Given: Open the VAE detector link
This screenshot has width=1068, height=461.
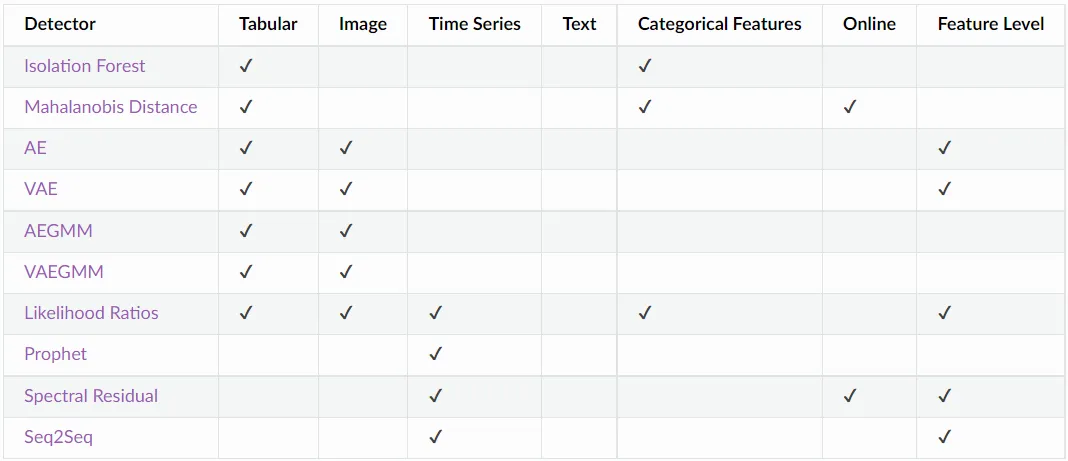Looking at the screenshot, I should point(41,189).
